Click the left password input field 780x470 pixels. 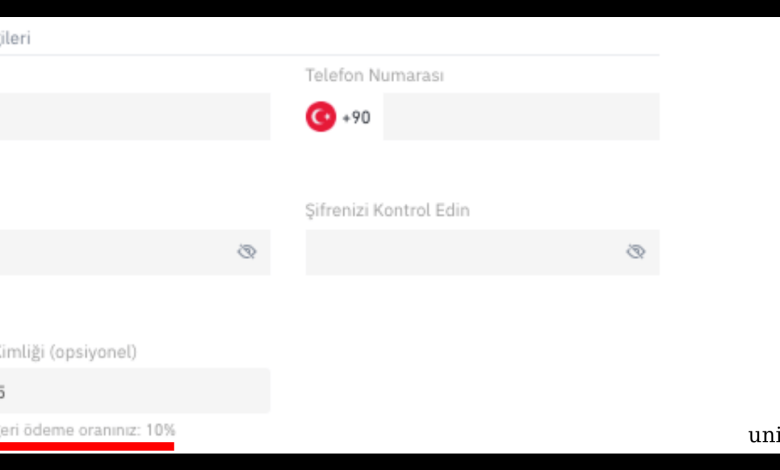[x=135, y=252]
